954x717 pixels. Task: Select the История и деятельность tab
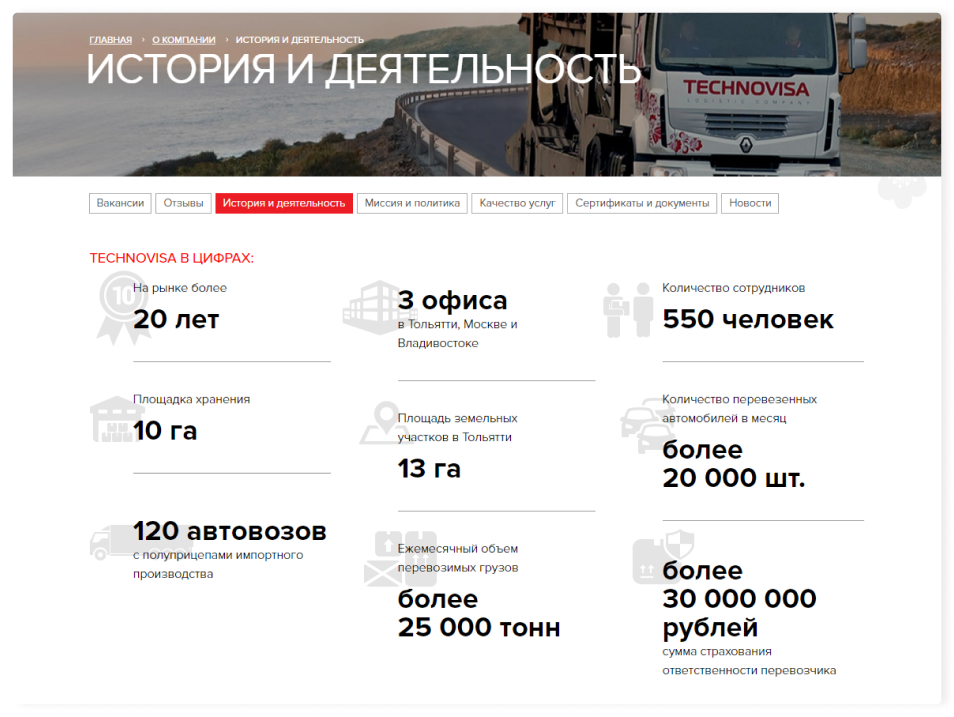(284, 203)
